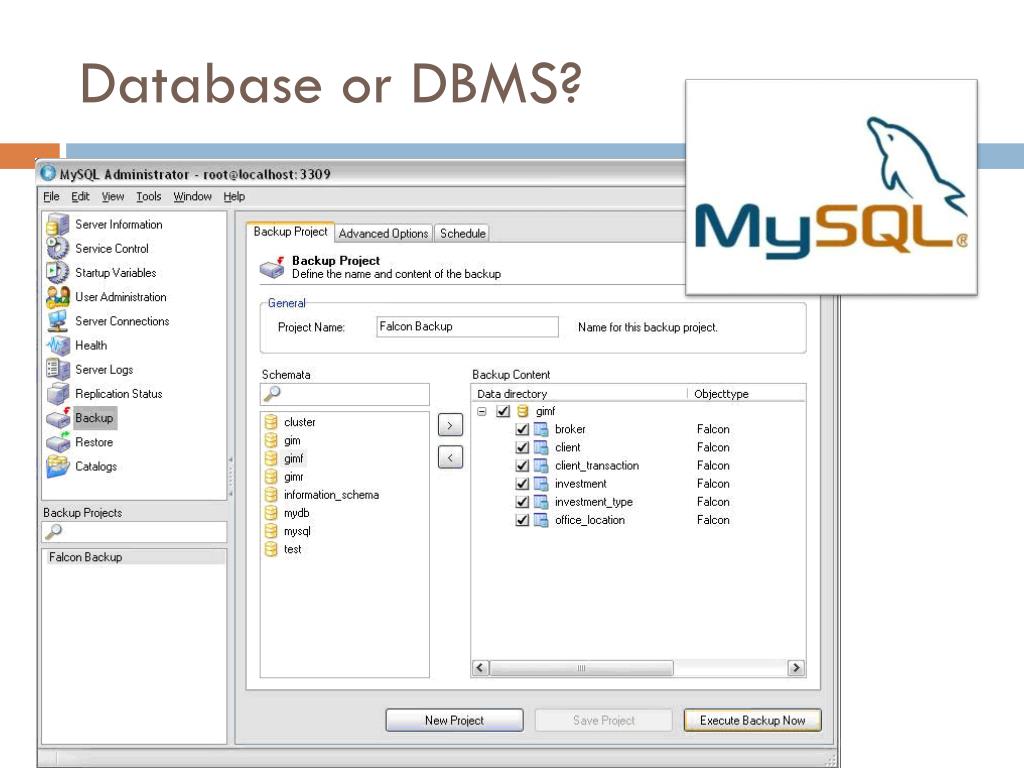Click the Backup Projects search field

click(134, 532)
